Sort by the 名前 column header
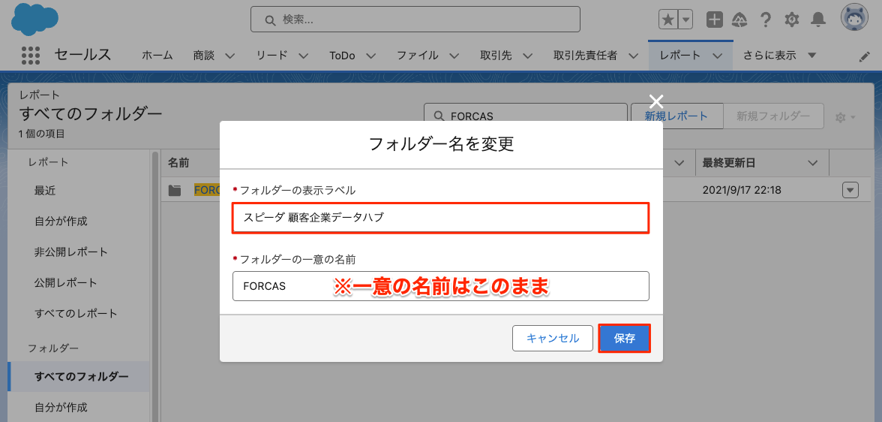Screen dimensions: 882x422 [x=178, y=163]
